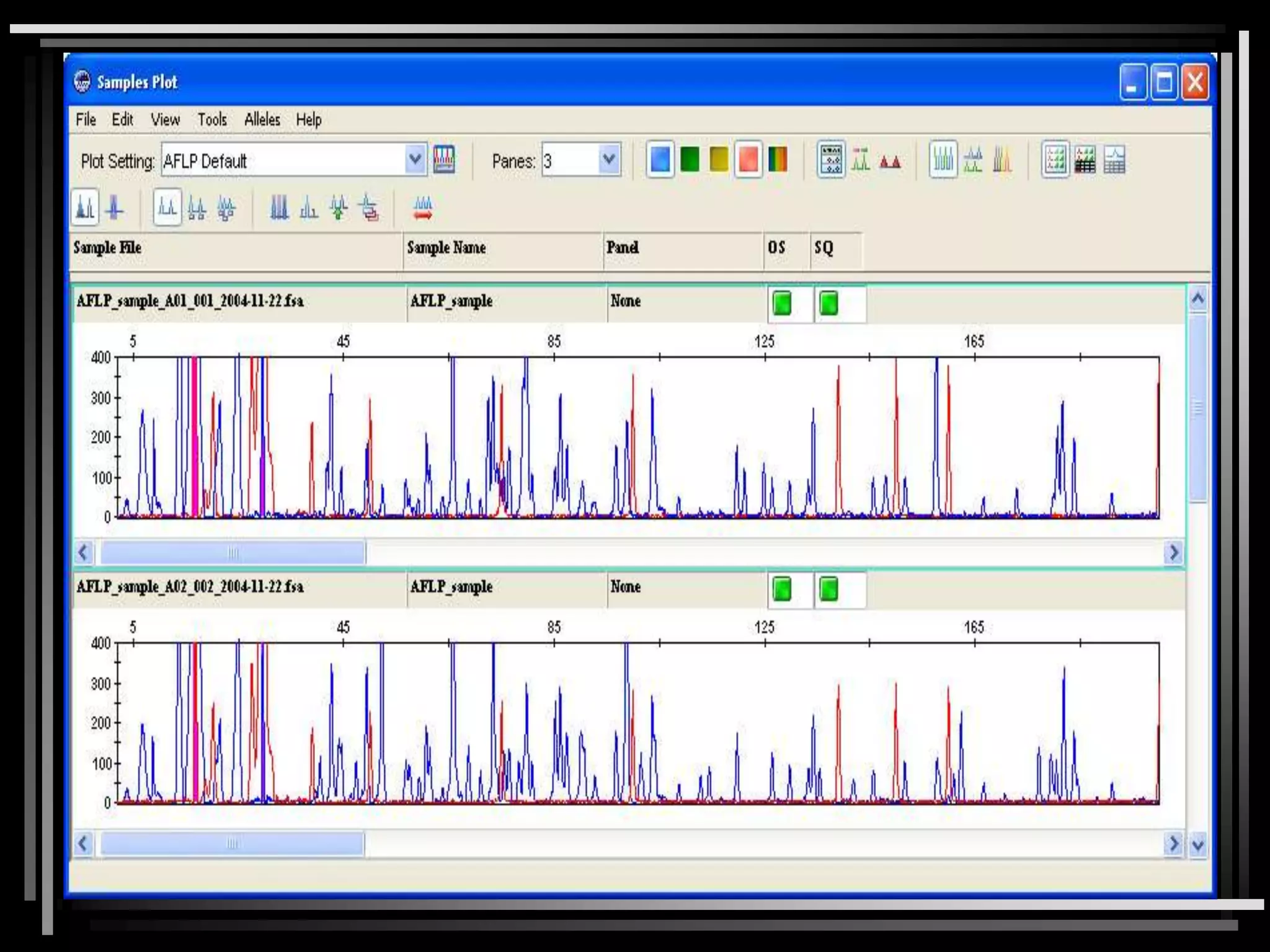
Task: Toggle the green dye display
Action: click(690, 160)
